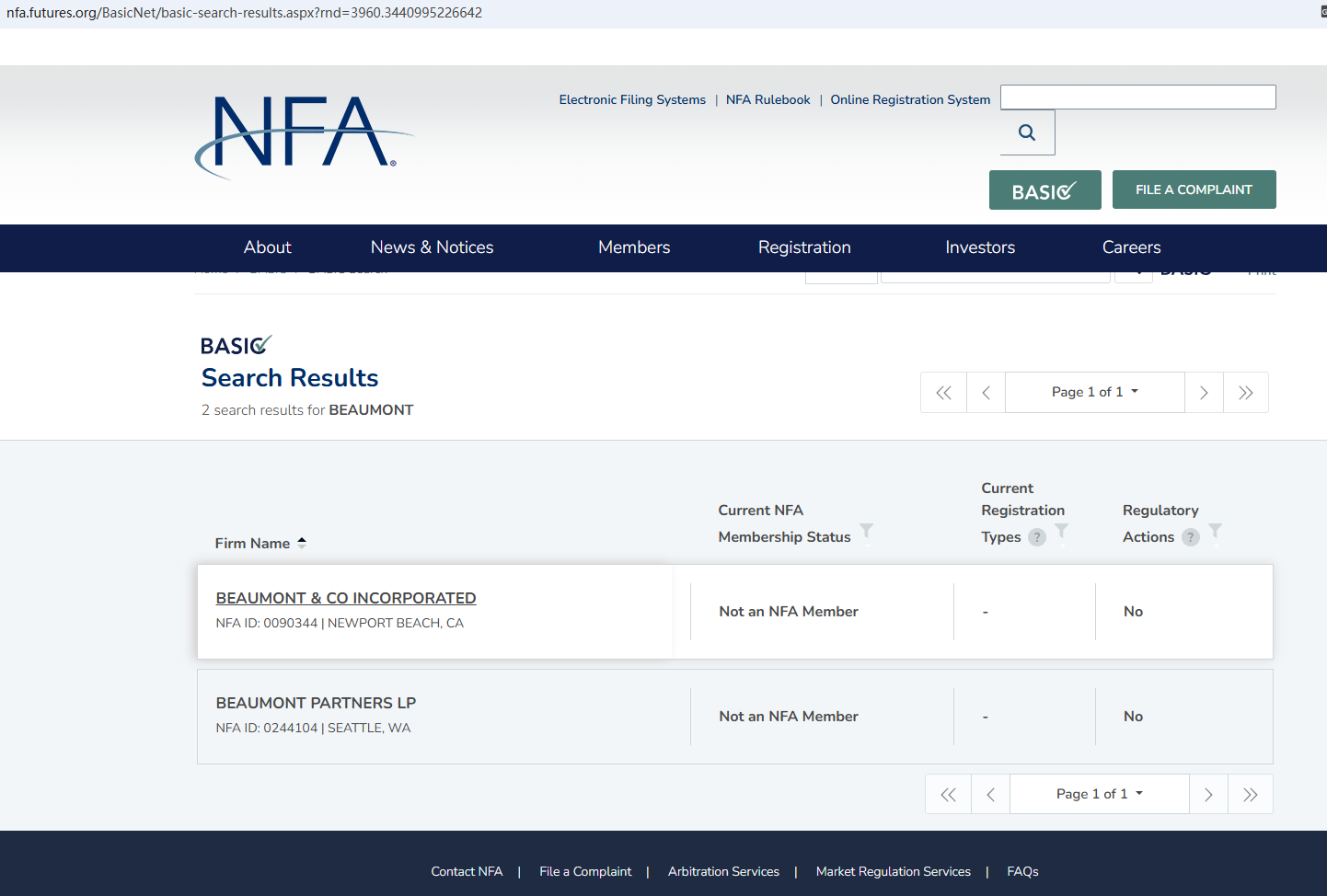Click the site search text field
Screen dimensions: 1327x896
click(x=1137, y=98)
